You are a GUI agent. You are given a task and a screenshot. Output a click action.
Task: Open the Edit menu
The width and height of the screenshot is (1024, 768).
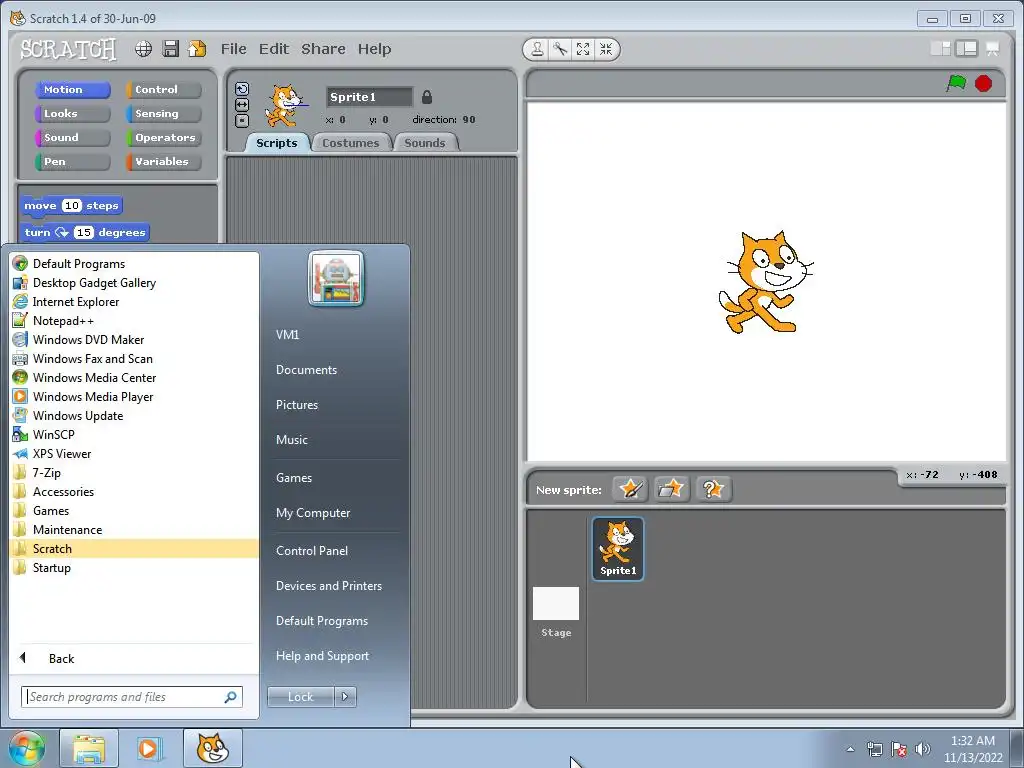coord(274,49)
